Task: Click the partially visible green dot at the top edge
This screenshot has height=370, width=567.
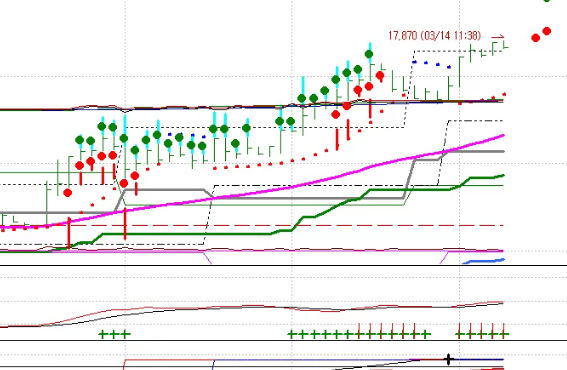Action: point(547,1)
